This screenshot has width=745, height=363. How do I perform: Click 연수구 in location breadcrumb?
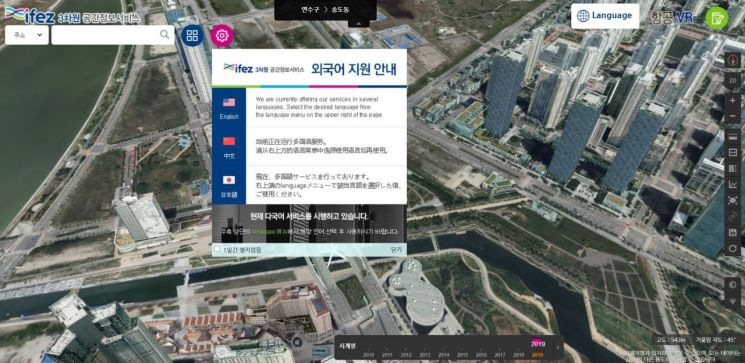click(310, 9)
